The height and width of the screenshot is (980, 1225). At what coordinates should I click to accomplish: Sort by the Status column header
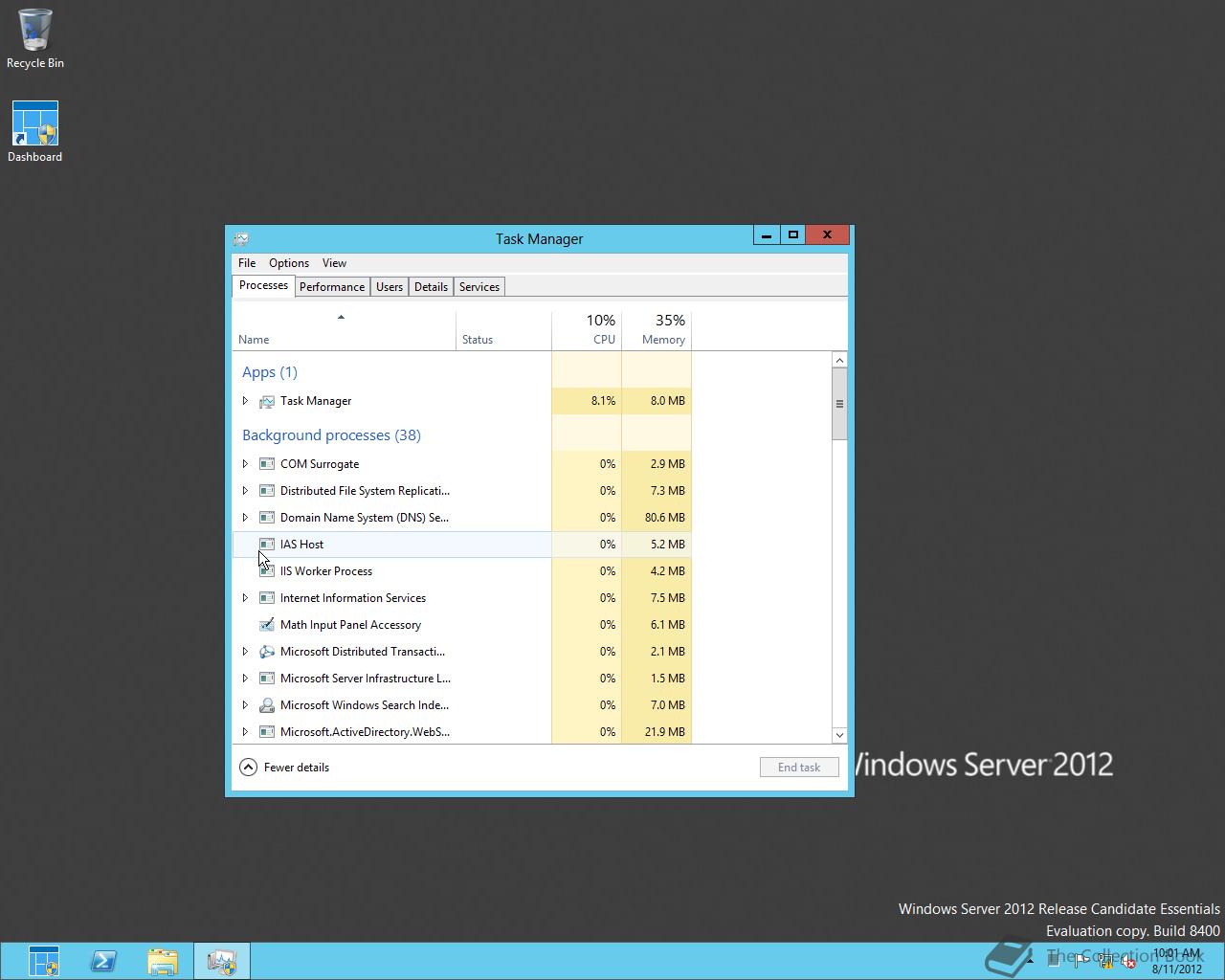503,330
